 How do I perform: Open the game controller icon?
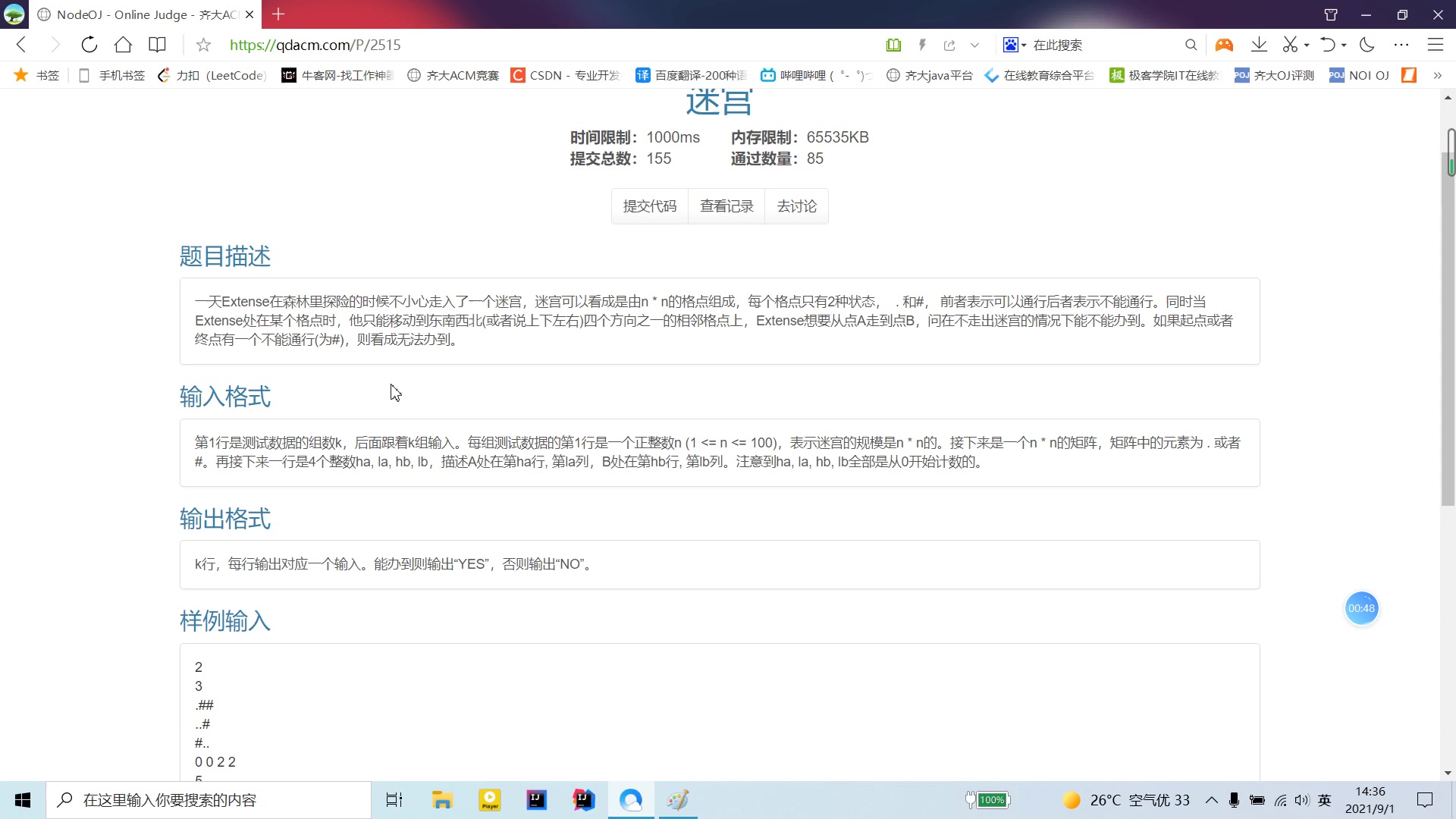pyautogui.click(x=1224, y=45)
